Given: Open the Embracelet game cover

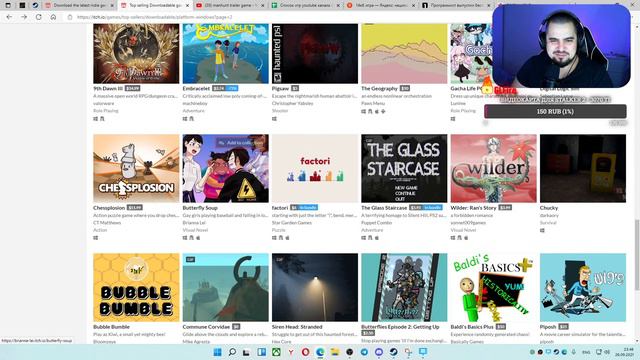Looking at the screenshot, I should pyautogui.click(x=225, y=53).
